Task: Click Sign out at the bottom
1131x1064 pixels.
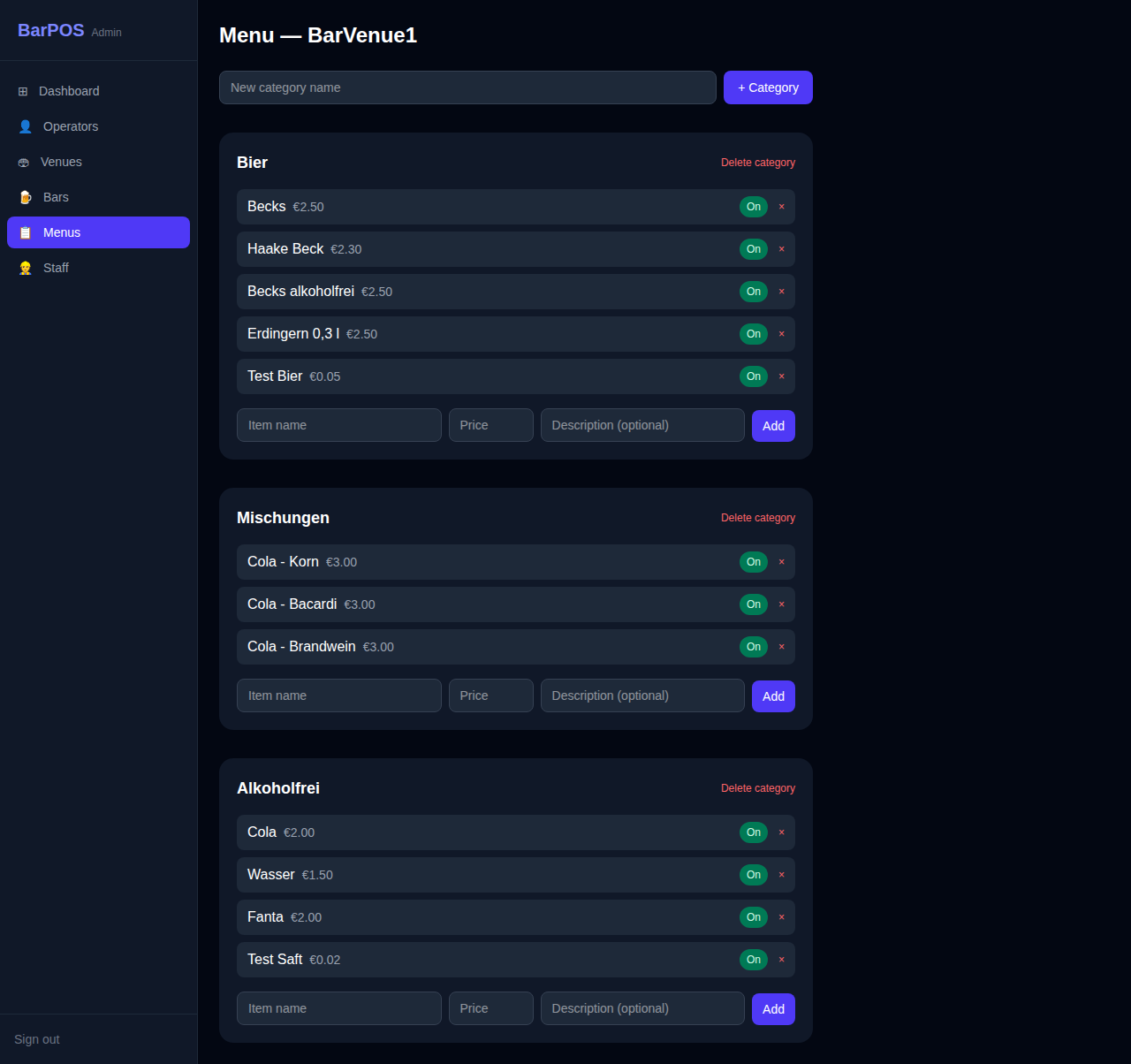Action: pos(36,1039)
